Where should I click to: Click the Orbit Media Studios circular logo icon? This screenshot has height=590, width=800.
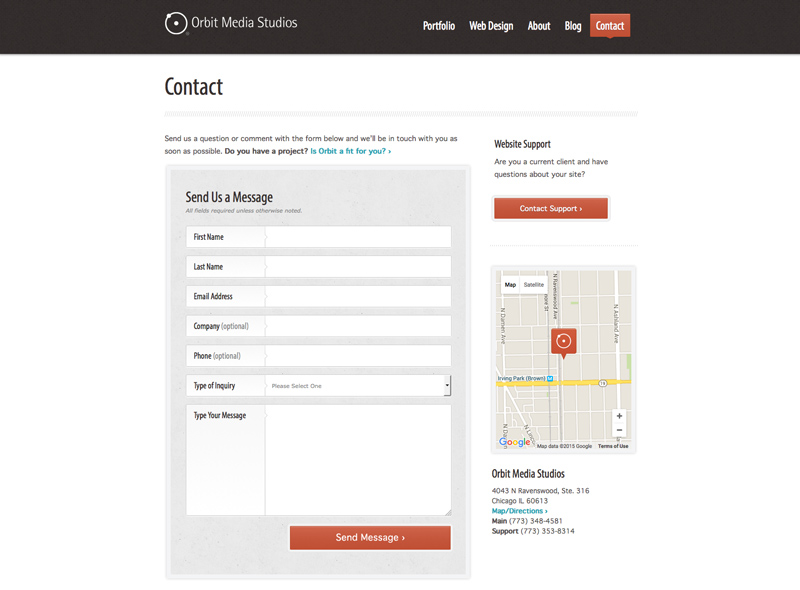pyautogui.click(x=176, y=23)
